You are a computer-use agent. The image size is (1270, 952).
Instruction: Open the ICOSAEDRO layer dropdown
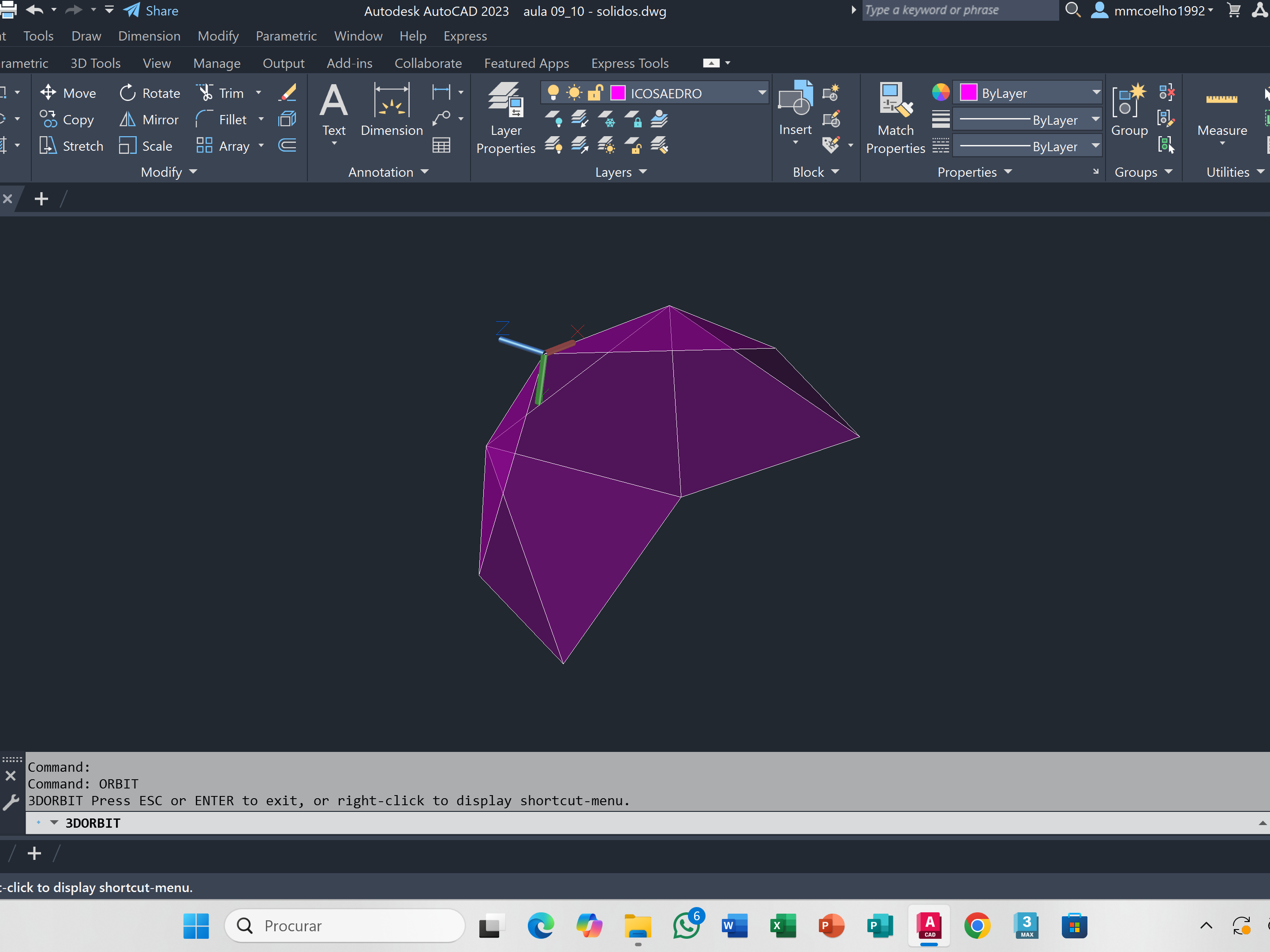click(761, 93)
